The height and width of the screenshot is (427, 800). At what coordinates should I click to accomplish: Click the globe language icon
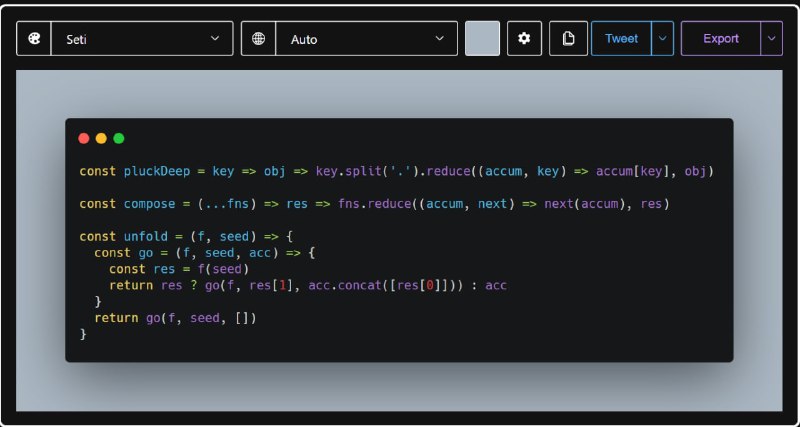tap(258, 39)
